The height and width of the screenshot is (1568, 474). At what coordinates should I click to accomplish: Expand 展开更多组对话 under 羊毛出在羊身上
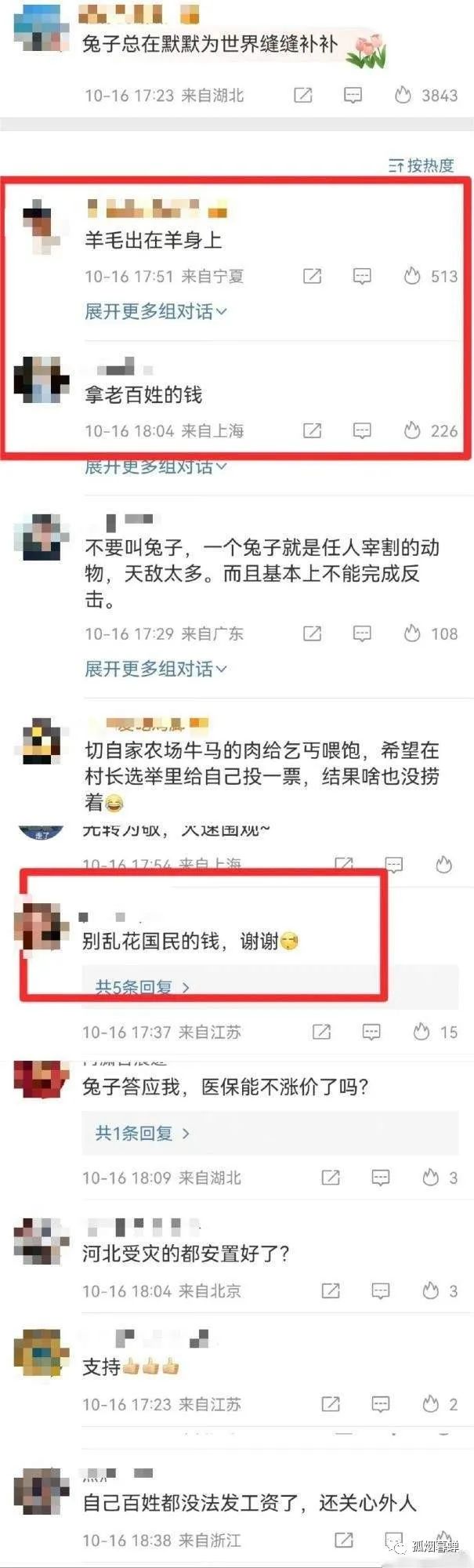[x=156, y=311]
